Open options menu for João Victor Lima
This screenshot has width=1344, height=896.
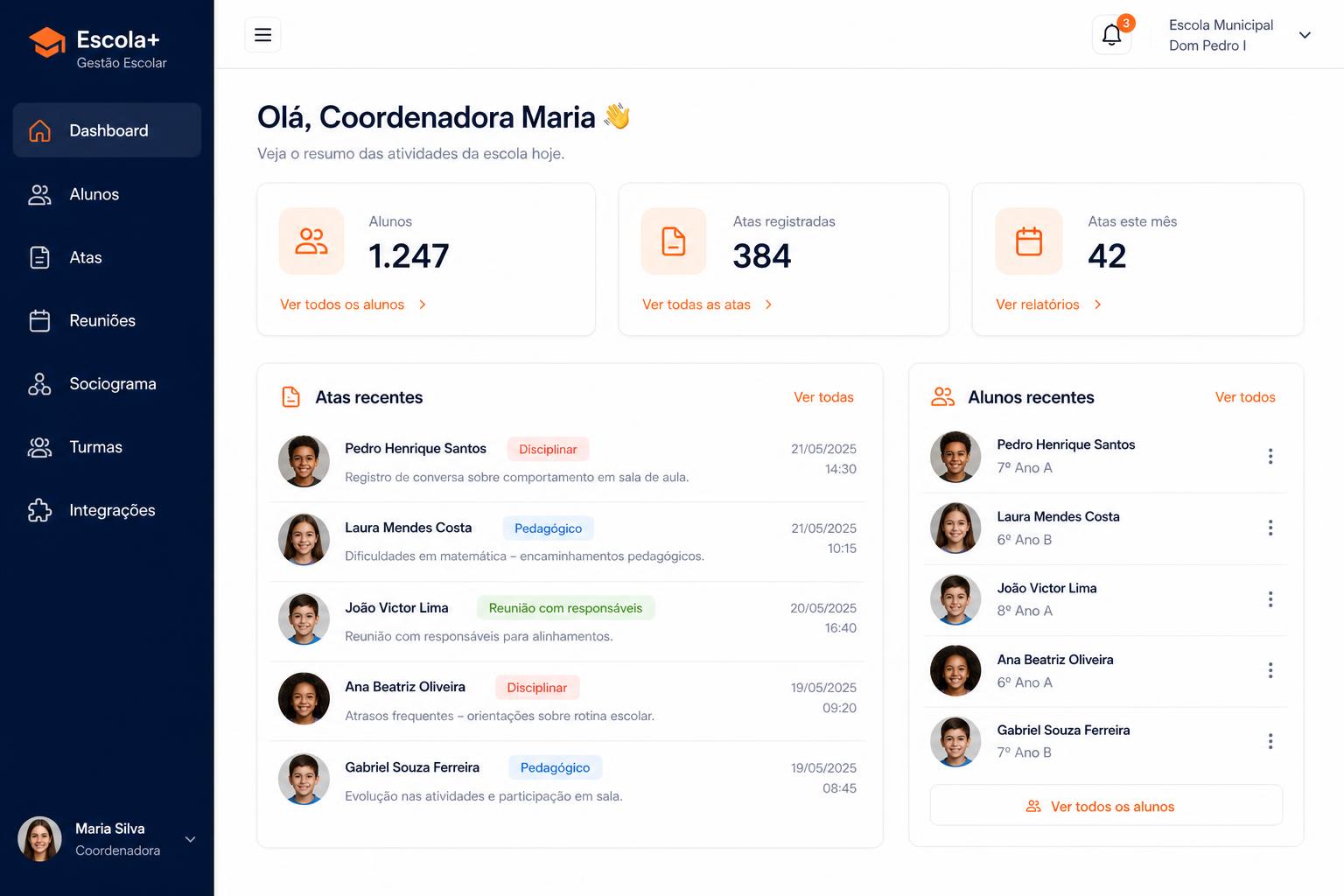coord(1270,599)
